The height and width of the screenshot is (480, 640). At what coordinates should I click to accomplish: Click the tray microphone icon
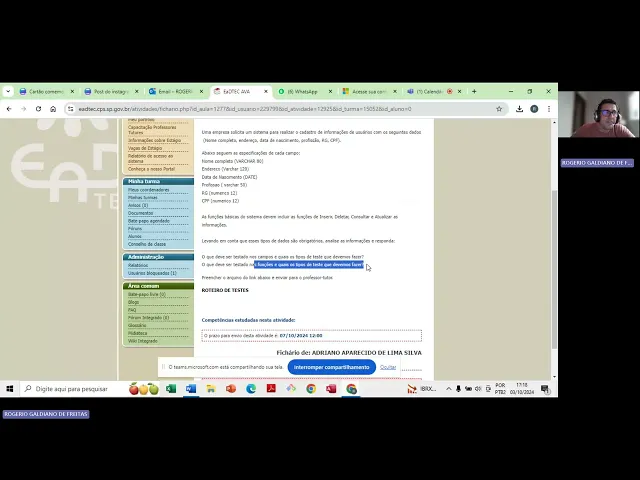tap(458, 389)
